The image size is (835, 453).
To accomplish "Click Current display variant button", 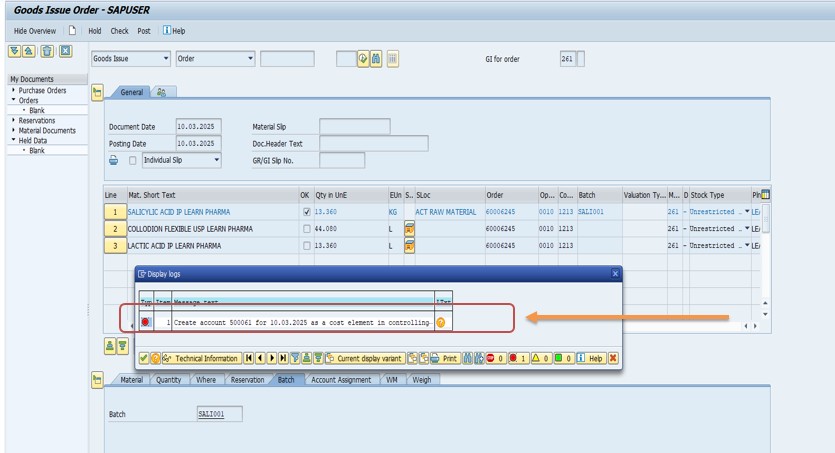I will (x=365, y=358).
